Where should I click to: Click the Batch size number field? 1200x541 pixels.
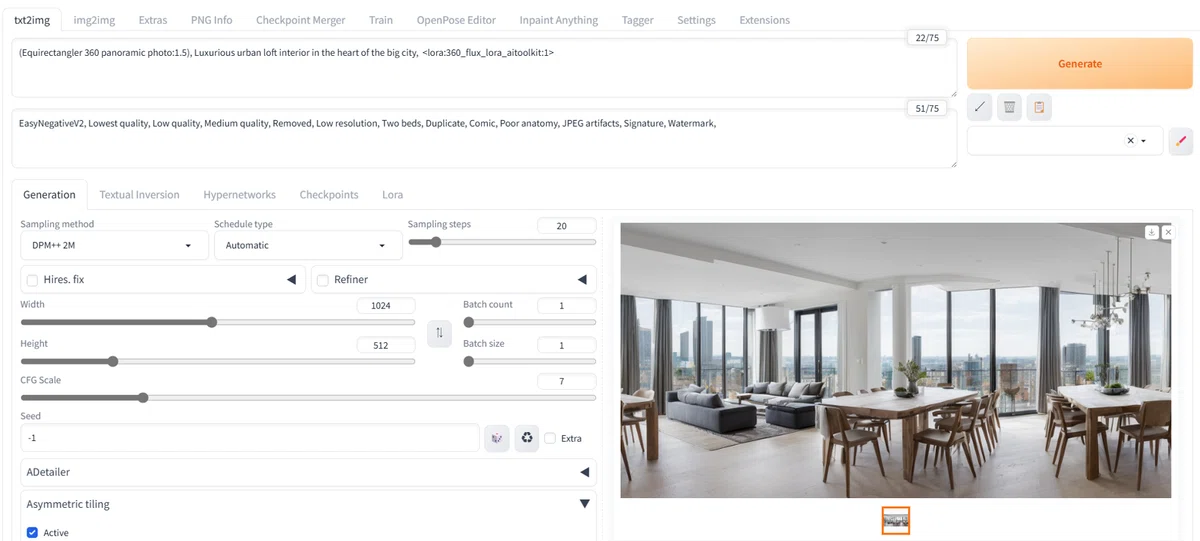(567, 345)
